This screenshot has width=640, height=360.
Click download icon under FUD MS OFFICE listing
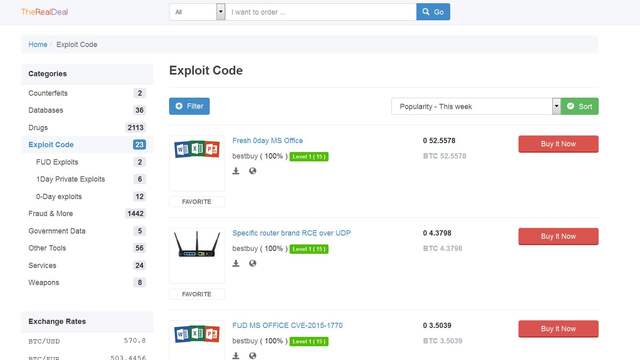tap(236, 356)
